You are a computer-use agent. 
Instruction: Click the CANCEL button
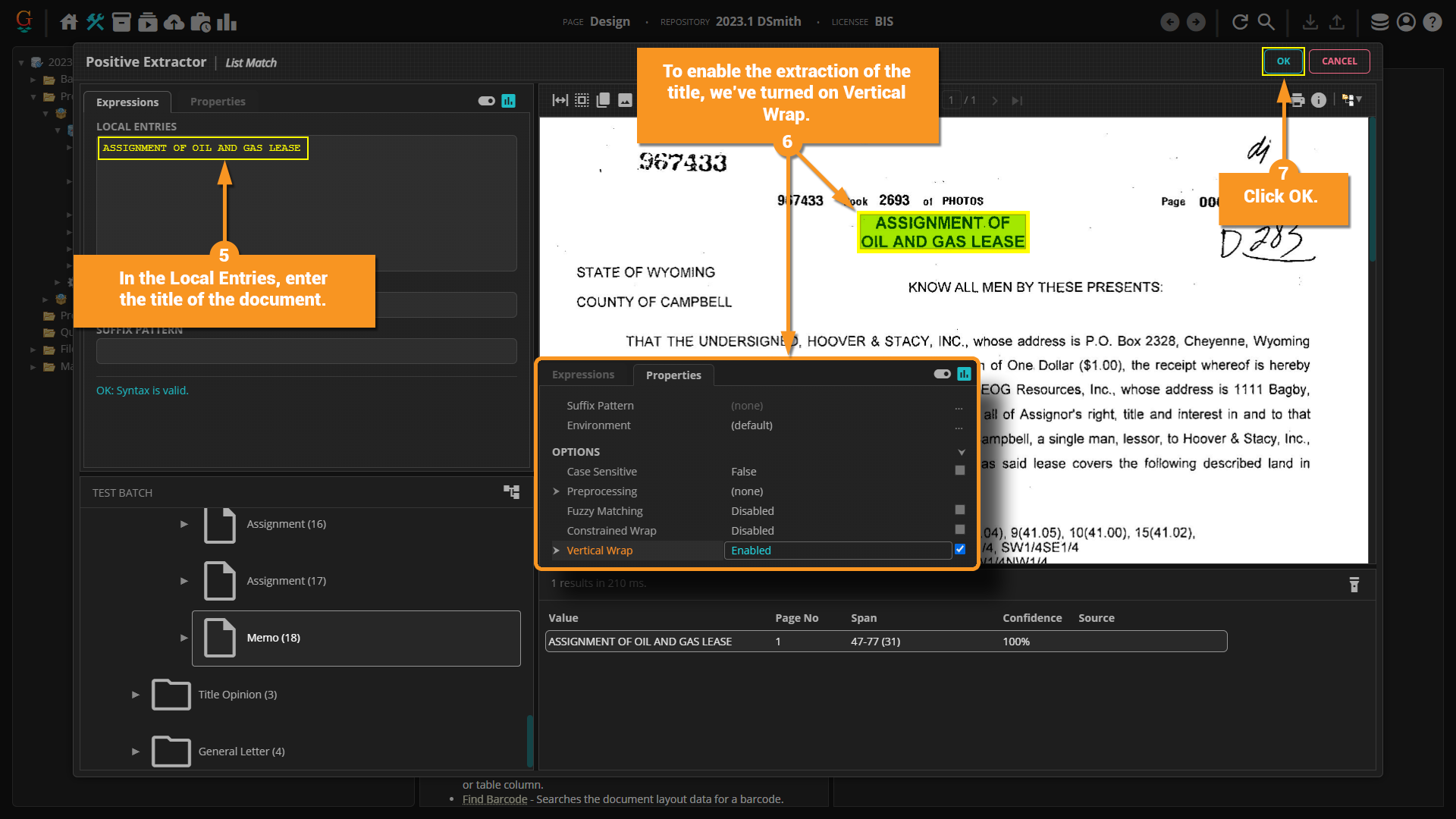tap(1339, 61)
